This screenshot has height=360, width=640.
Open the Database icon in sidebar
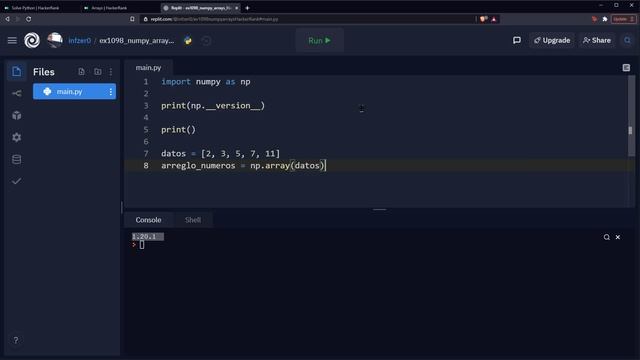[x=17, y=159]
